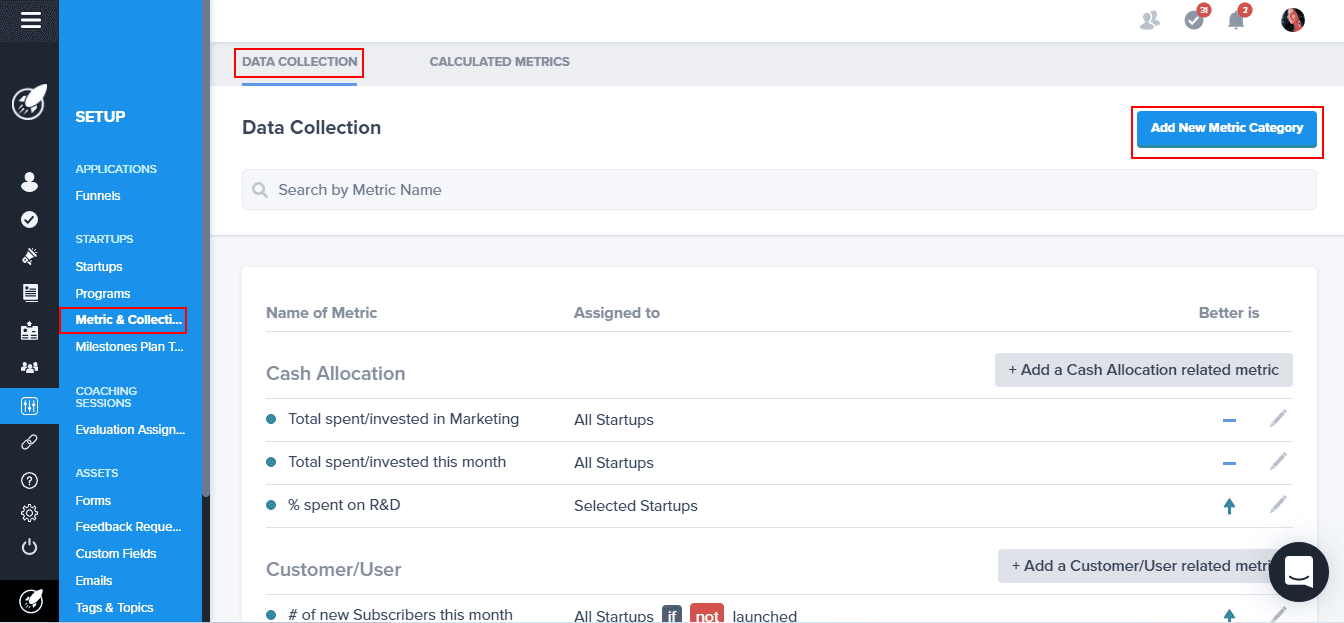This screenshot has width=1344, height=623.
Task: Click the rocket icon at sidebar bottom
Action: [x=29, y=601]
